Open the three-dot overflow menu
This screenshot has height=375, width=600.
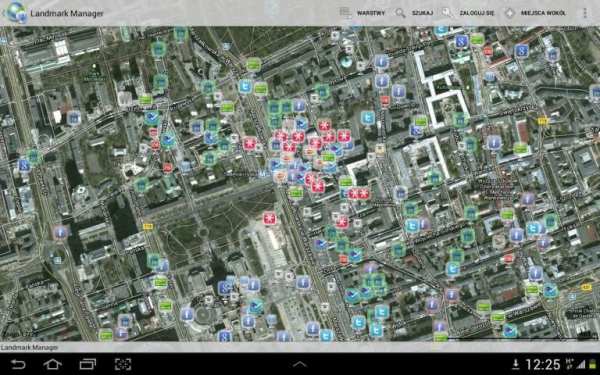click(585, 13)
